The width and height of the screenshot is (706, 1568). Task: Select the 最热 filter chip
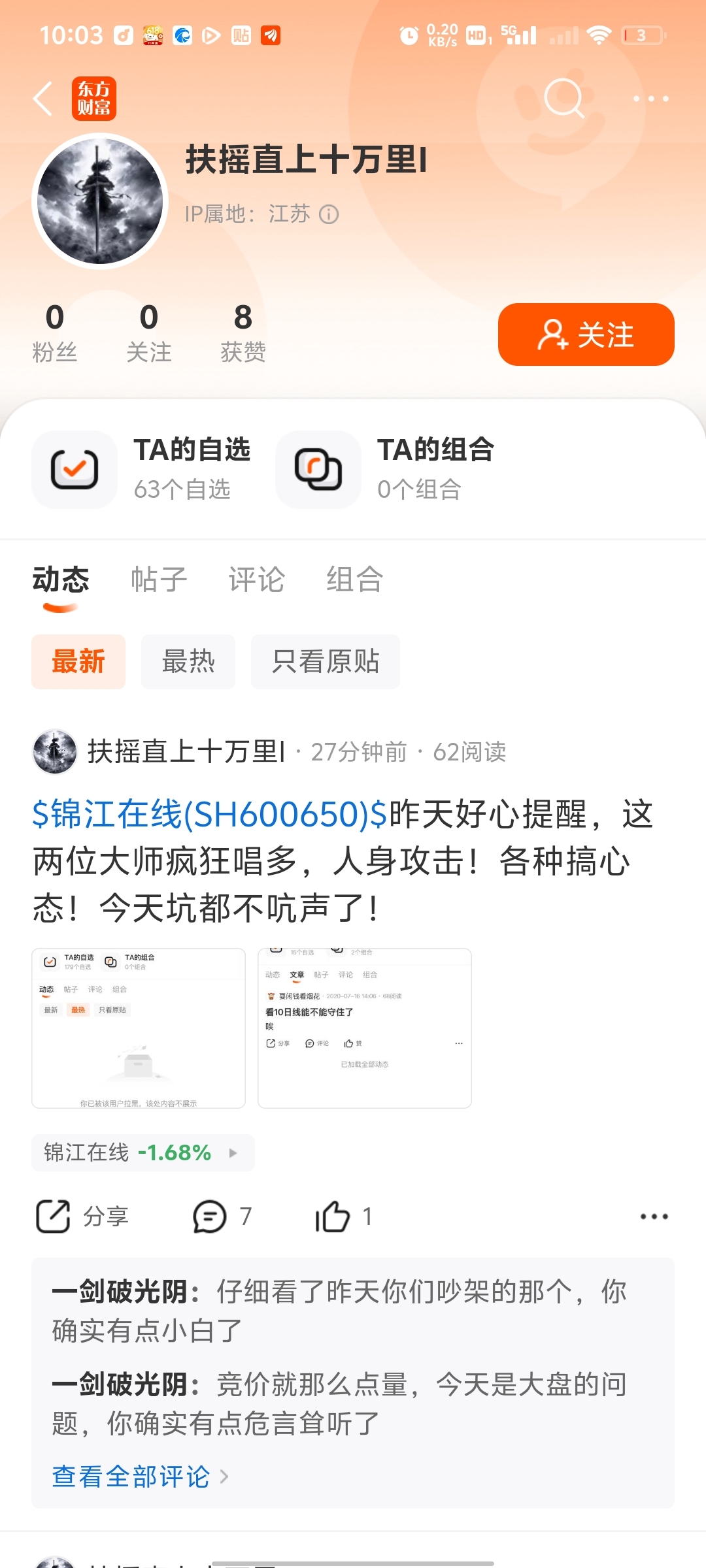pos(188,661)
